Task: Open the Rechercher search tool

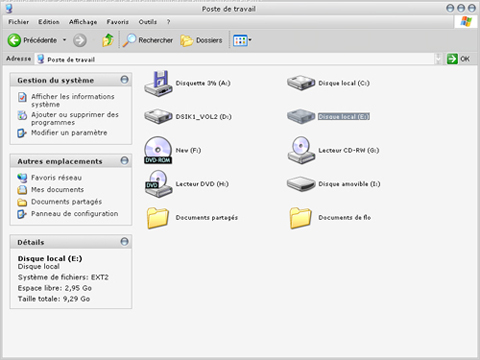Action: 148,40
